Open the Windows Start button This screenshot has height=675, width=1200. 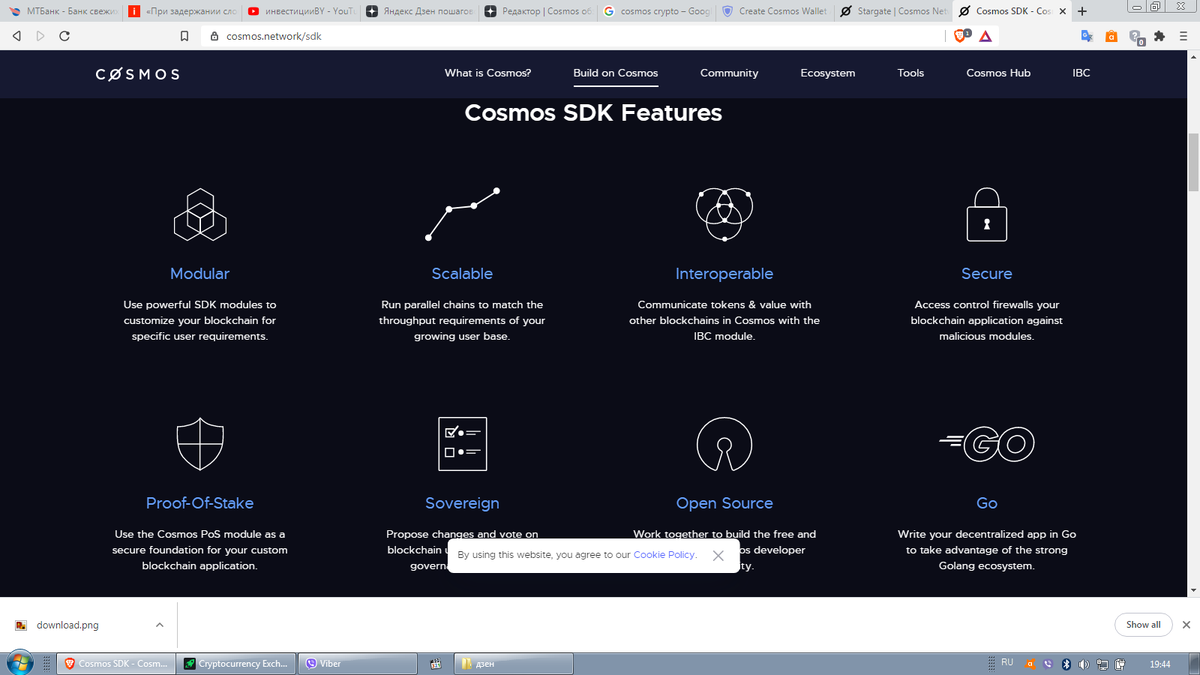(x=20, y=663)
